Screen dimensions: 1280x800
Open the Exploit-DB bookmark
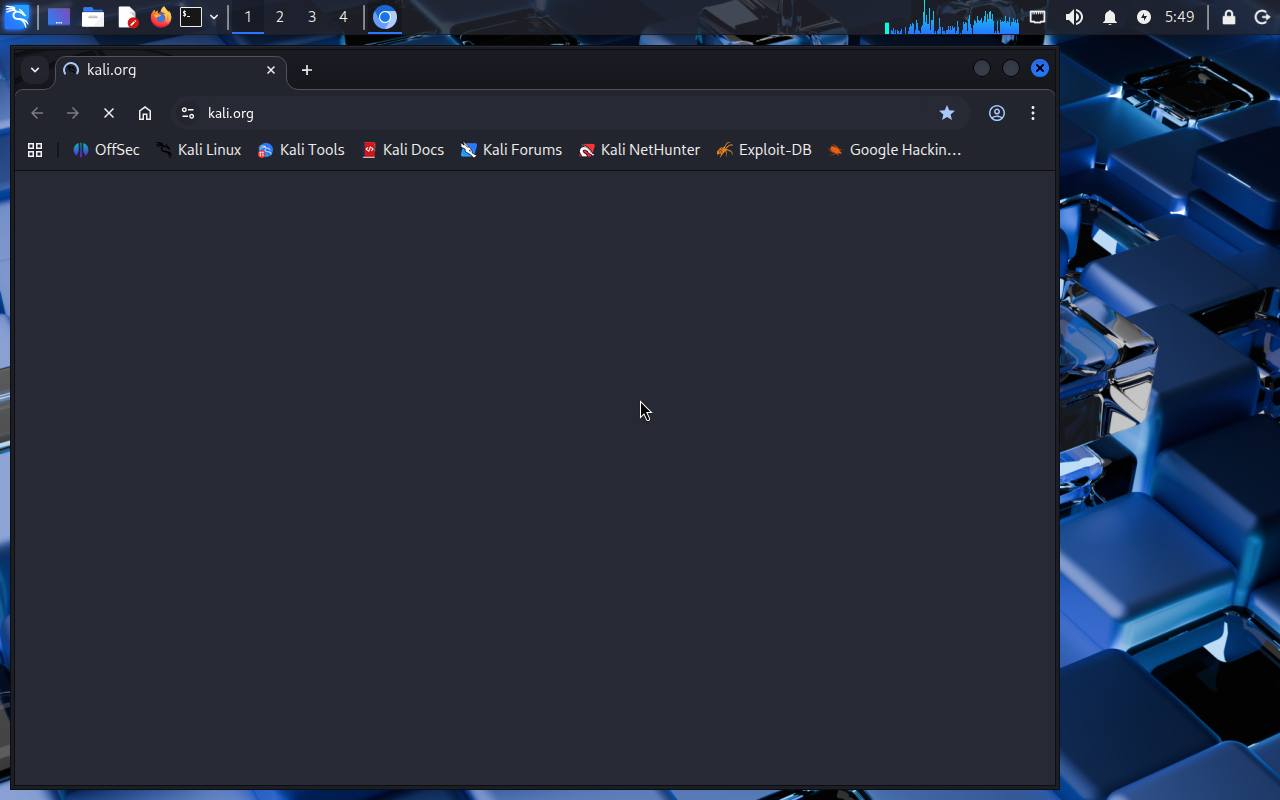[764, 150]
